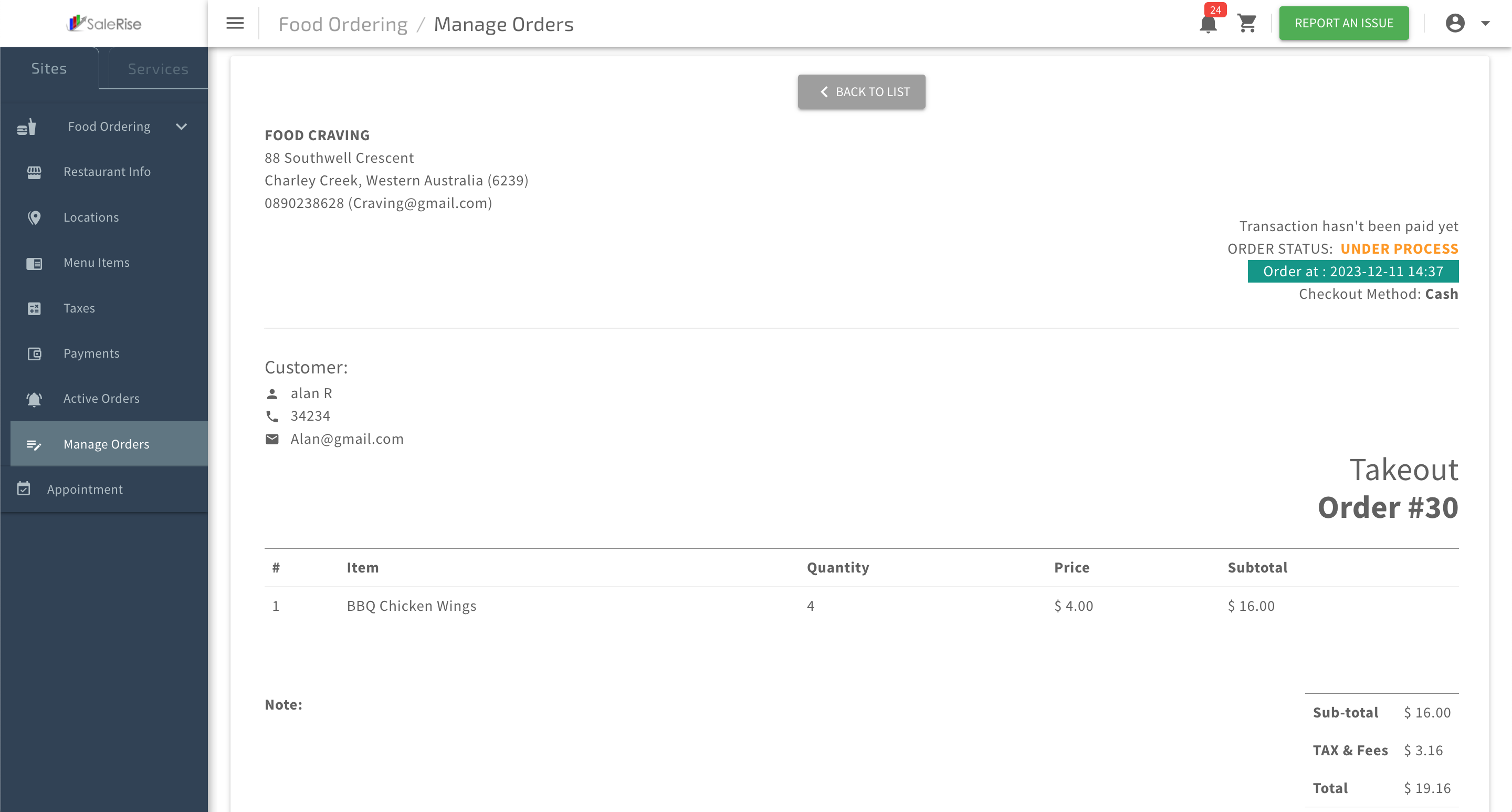Open the shopping cart icon

[1247, 24]
